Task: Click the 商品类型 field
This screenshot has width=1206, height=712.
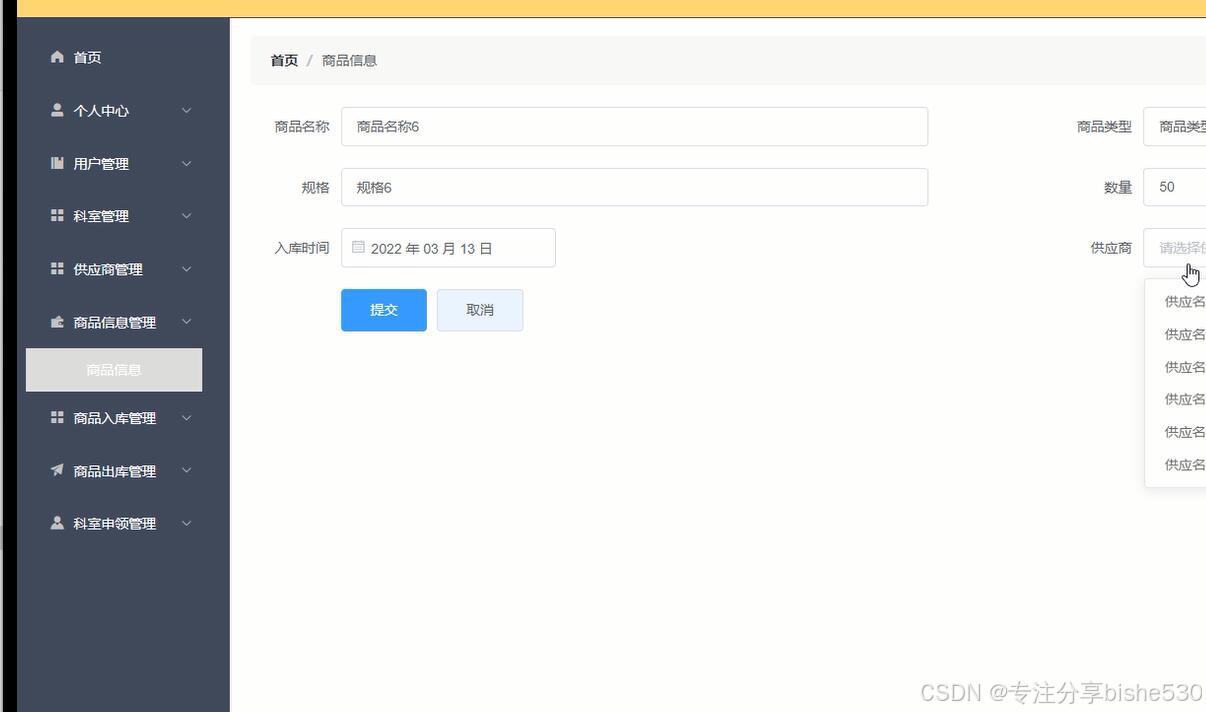Action: tap(1175, 127)
